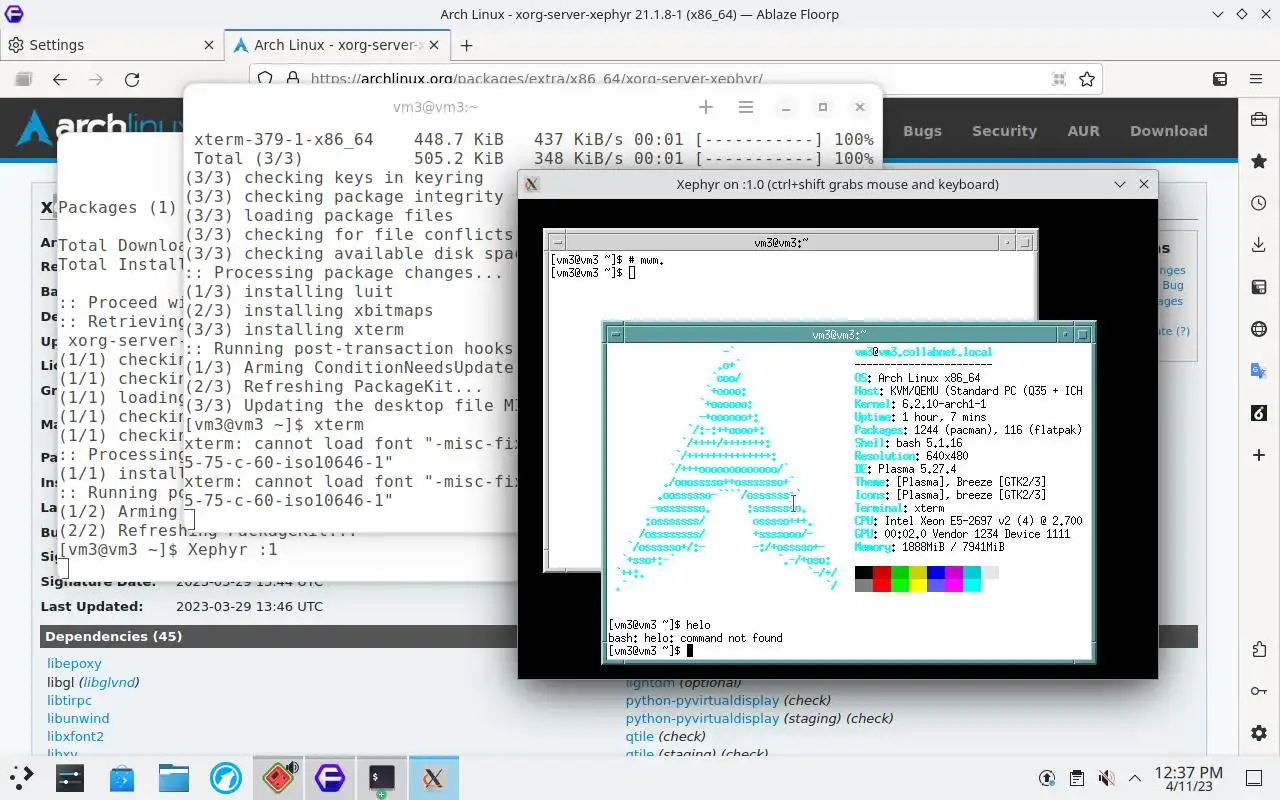Open the Bugs menu on Arch site

(922, 131)
